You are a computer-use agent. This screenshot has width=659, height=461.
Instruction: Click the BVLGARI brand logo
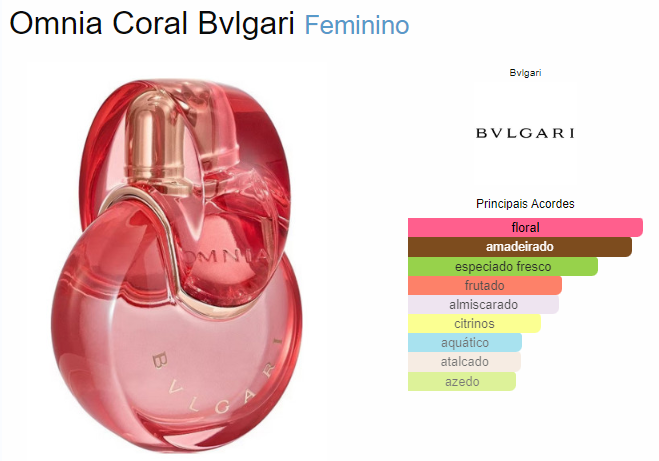coord(525,133)
